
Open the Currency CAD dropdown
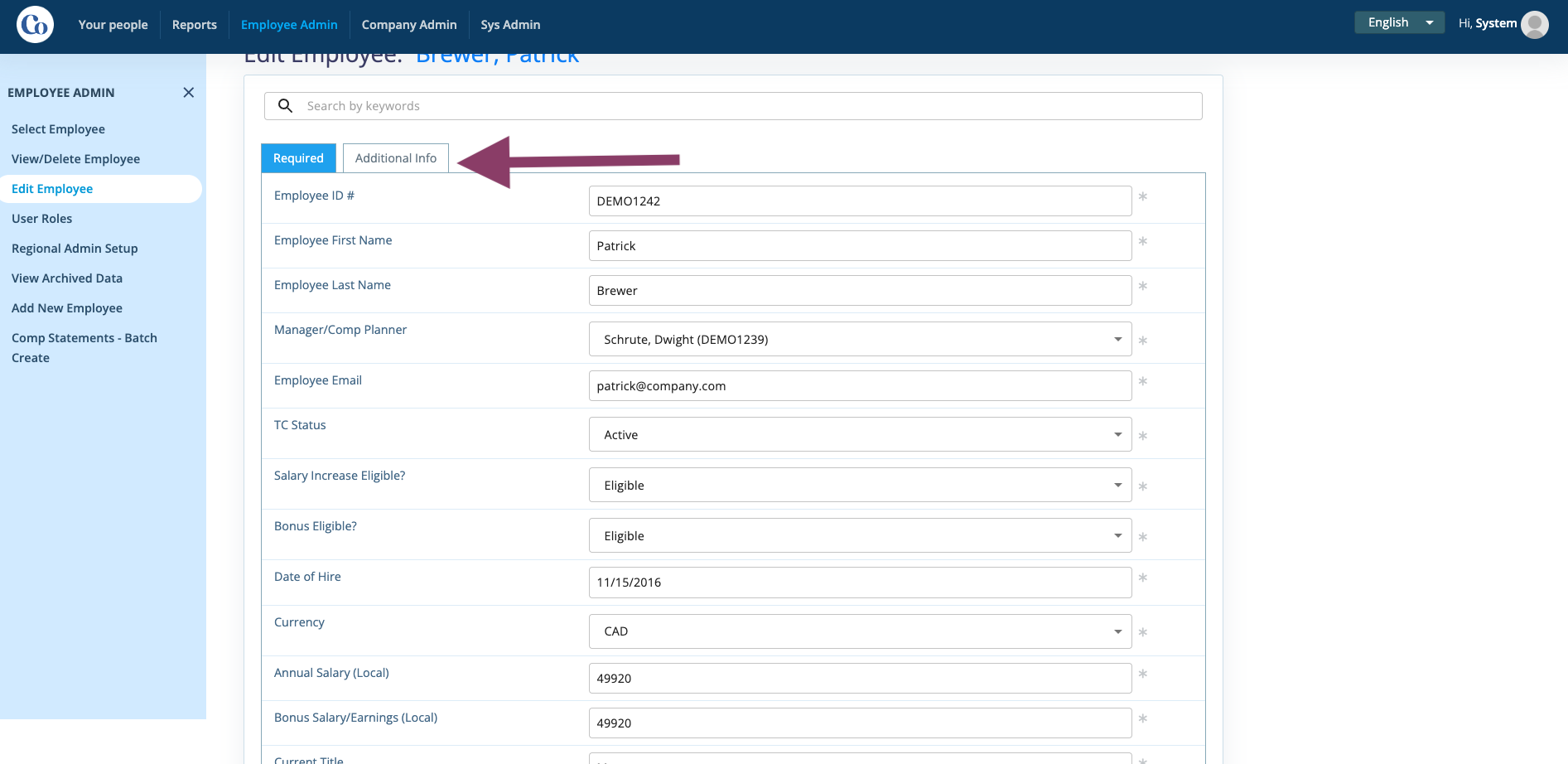click(860, 631)
